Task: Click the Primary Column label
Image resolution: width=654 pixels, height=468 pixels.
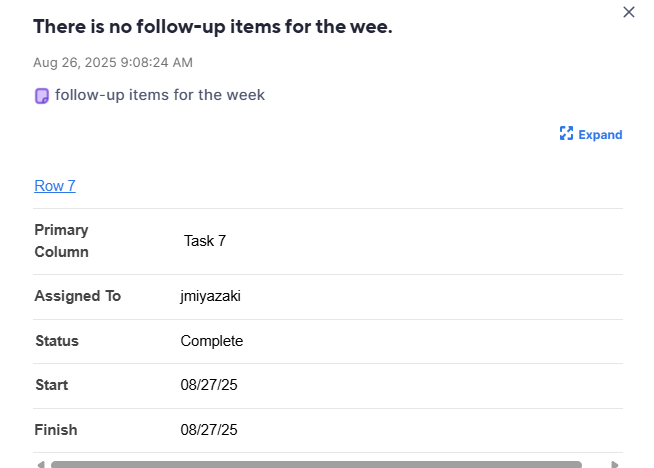Action: tap(61, 241)
